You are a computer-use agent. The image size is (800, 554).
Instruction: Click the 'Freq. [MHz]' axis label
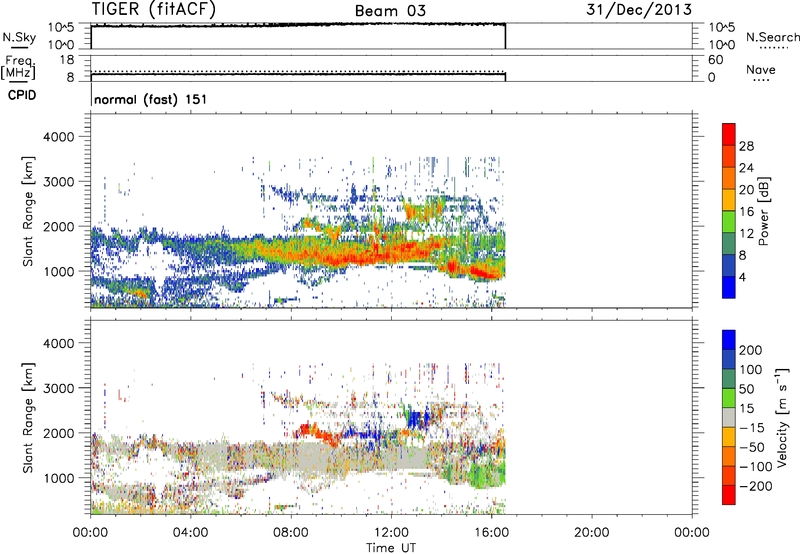click(x=18, y=67)
